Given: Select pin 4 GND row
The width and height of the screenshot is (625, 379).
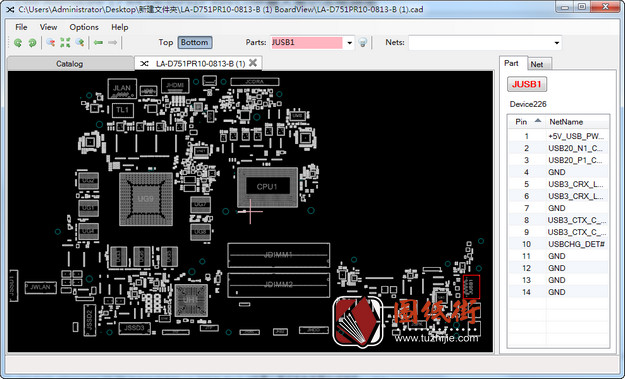Looking at the screenshot, I should (558, 172).
